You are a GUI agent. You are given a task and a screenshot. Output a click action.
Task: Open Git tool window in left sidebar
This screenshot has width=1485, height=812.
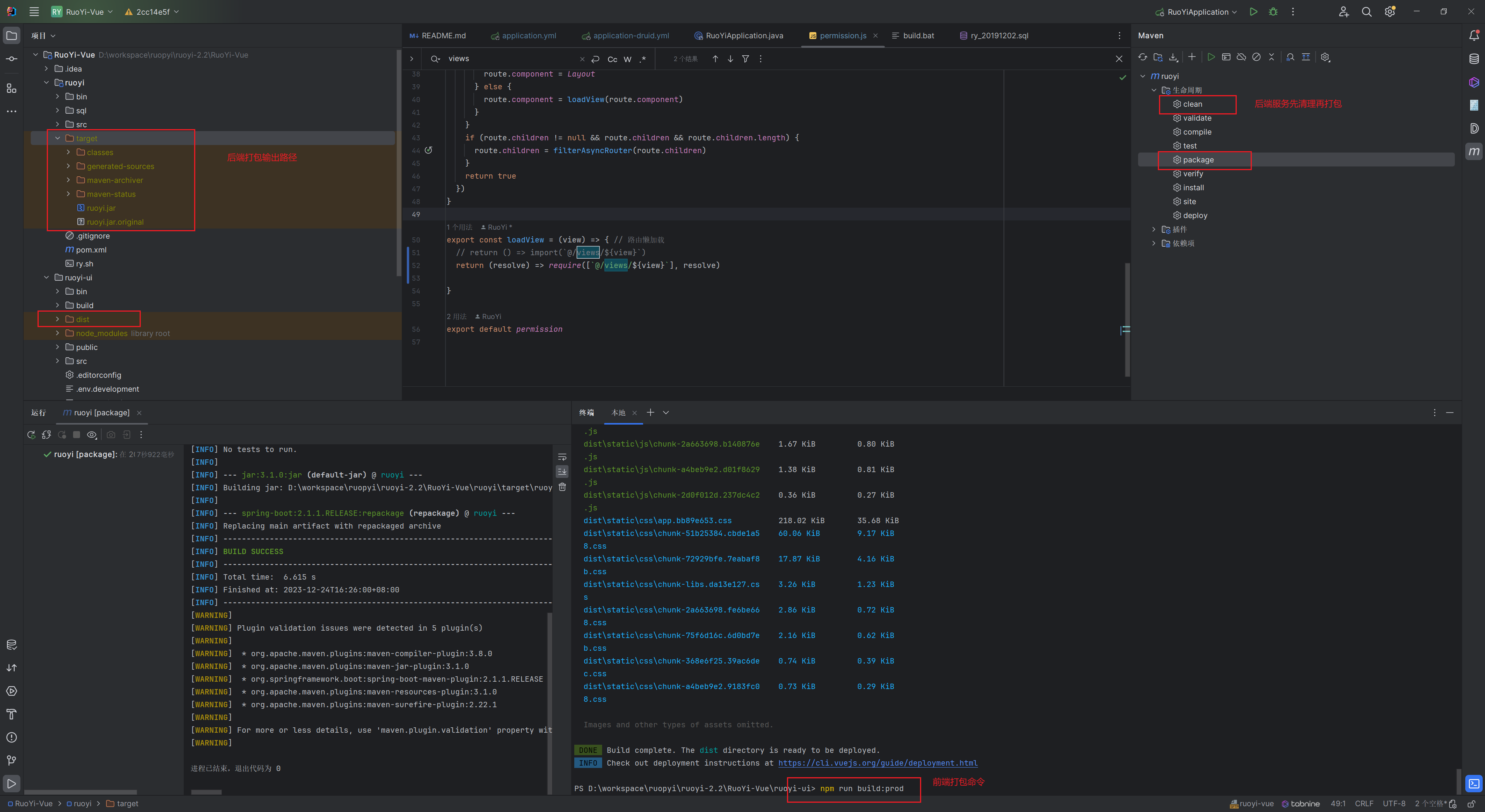pyautogui.click(x=12, y=760)
